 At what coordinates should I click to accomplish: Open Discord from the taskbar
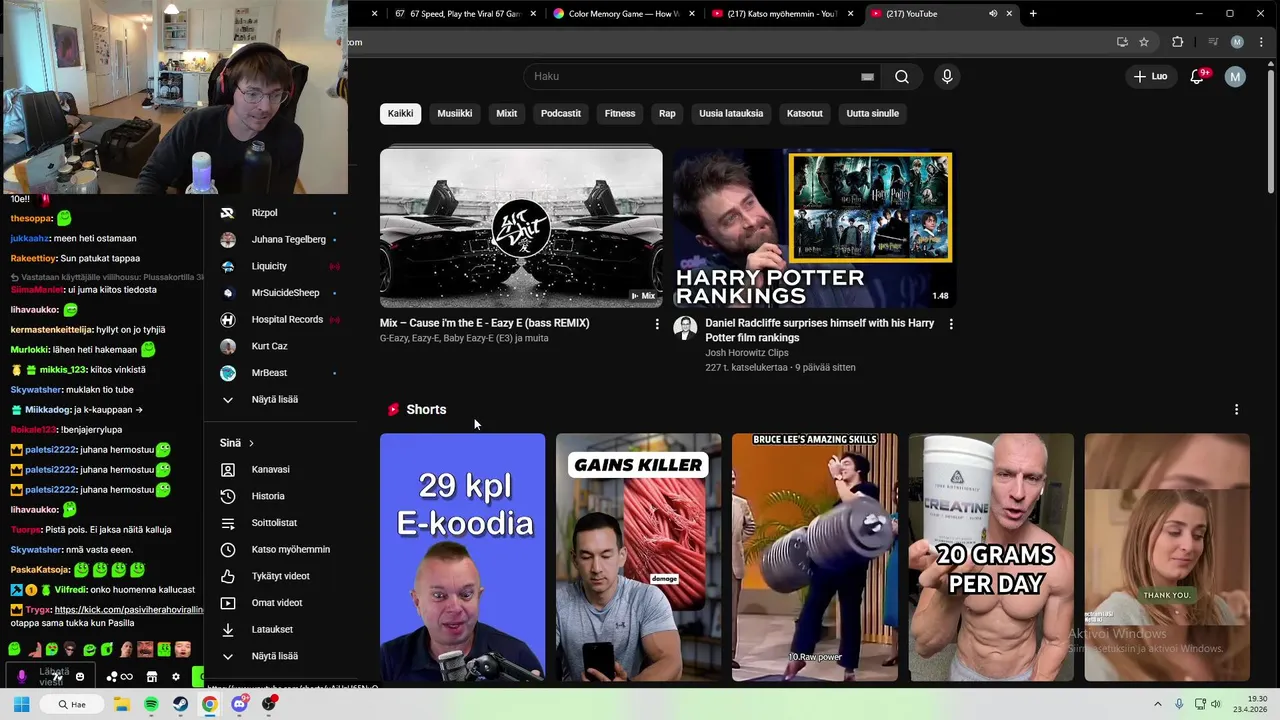tap(239, 704)
